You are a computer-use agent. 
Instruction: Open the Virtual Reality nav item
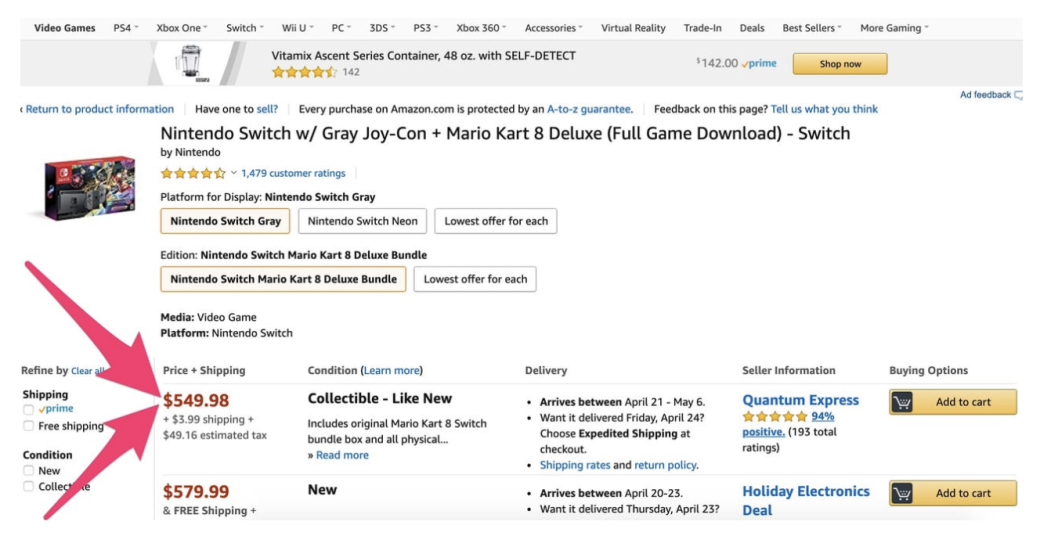pos(633,28)
